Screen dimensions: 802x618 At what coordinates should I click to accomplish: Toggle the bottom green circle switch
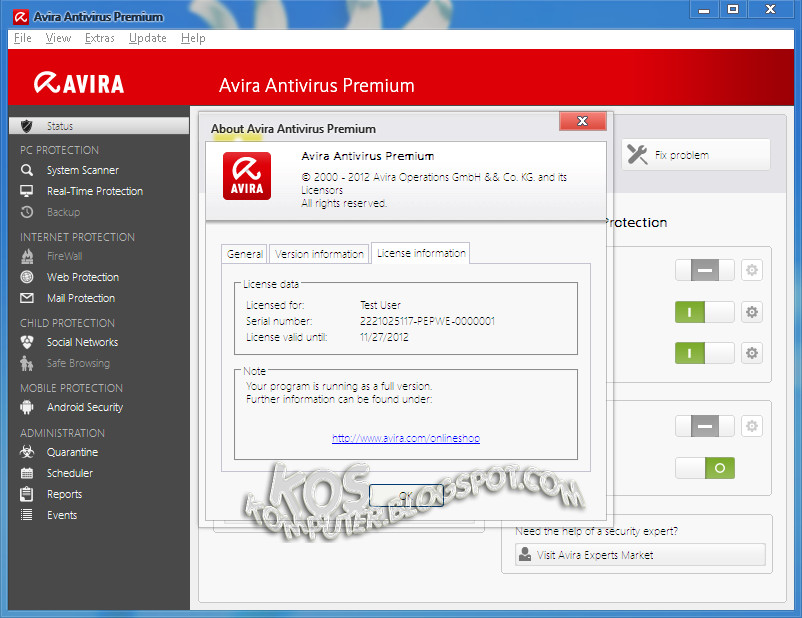(705, 468)
